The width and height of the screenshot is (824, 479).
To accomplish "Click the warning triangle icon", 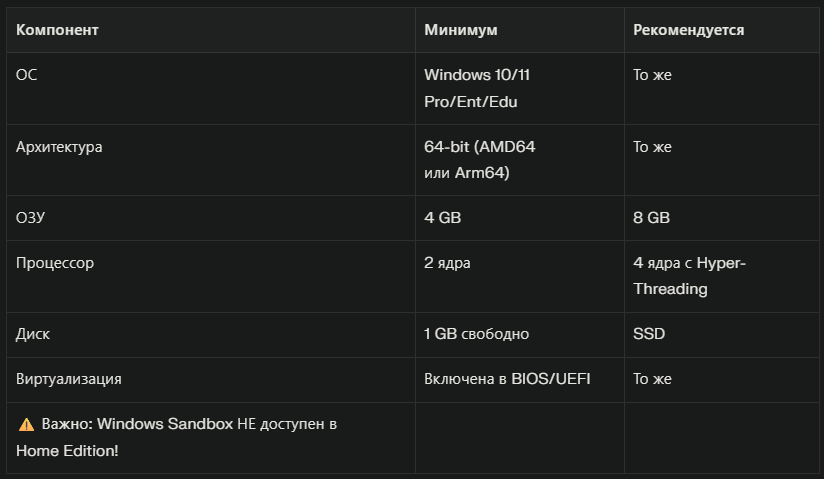I will click(26, 425).
